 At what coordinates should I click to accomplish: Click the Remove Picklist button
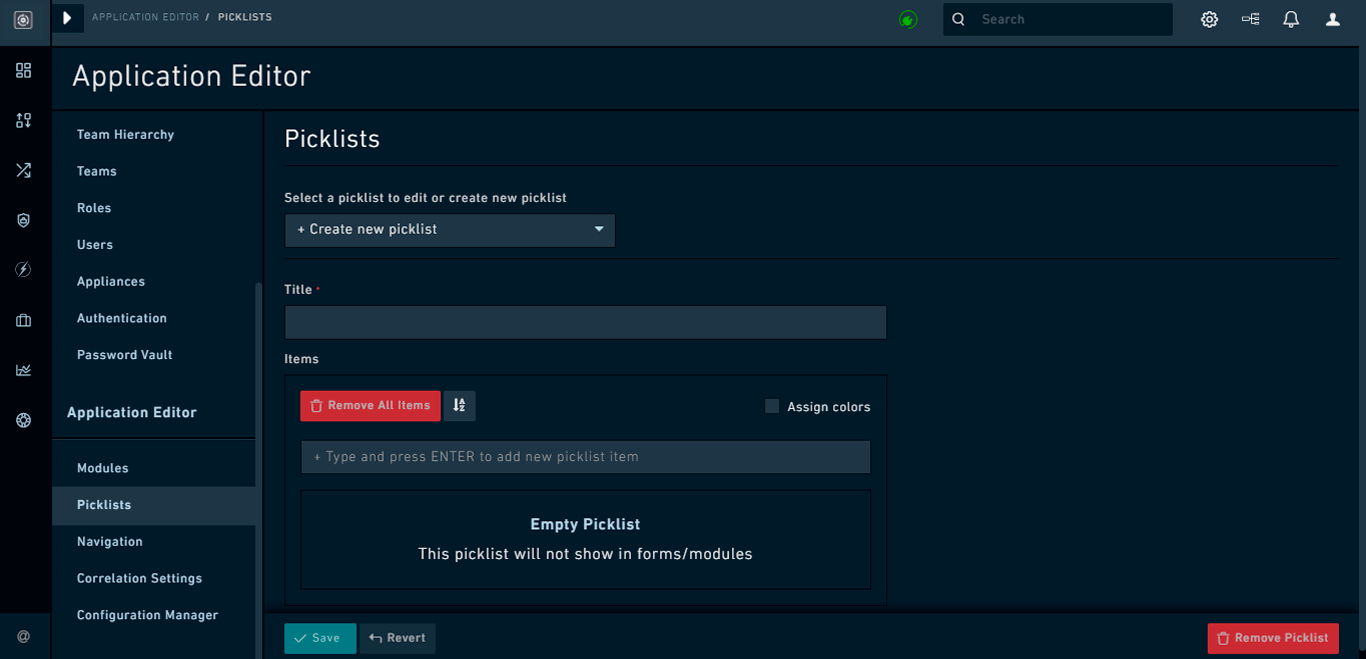1272,638
